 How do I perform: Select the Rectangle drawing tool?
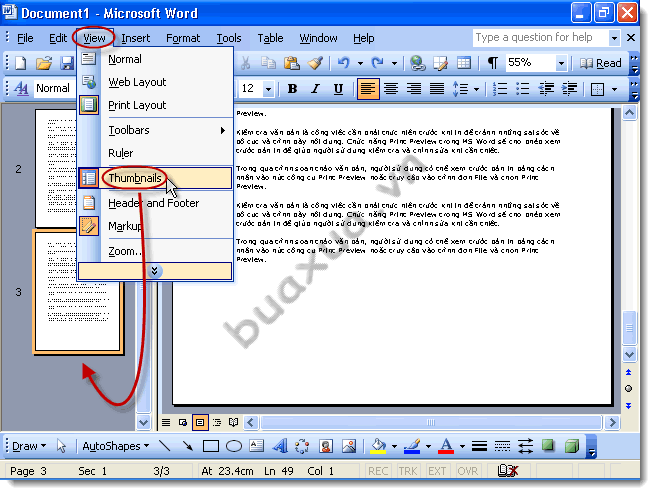pos(211,446)
